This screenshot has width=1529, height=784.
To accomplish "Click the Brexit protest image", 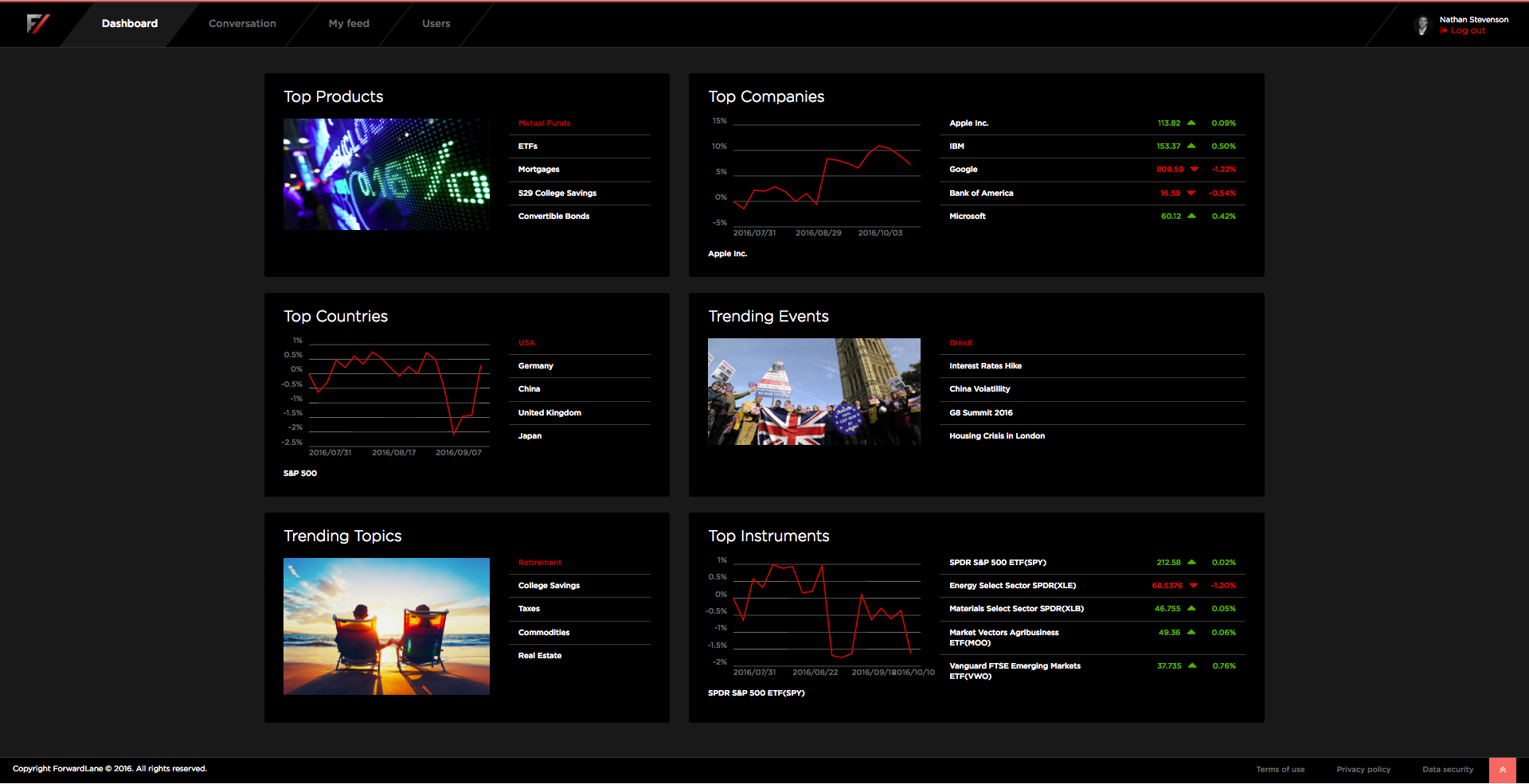I will click(814, 392).
